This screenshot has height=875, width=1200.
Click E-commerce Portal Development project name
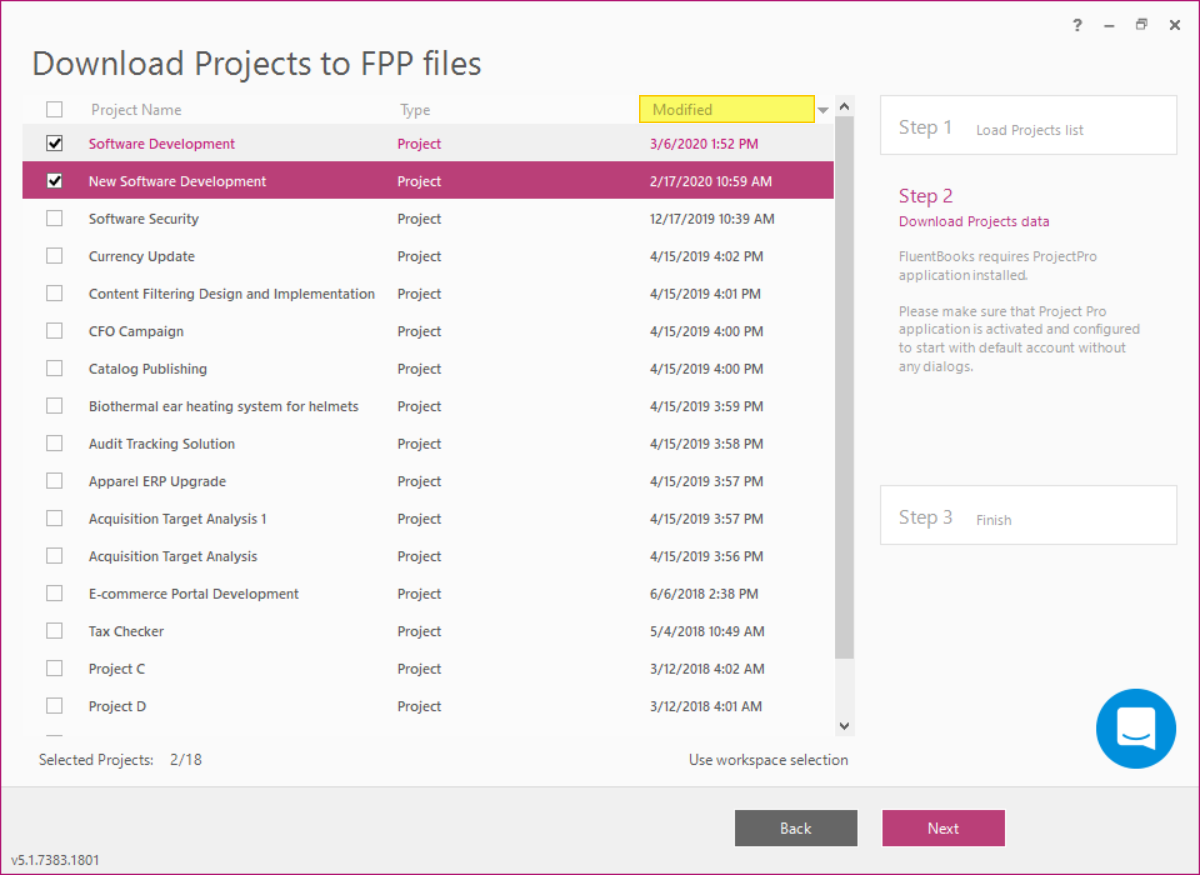pos(194,594)
